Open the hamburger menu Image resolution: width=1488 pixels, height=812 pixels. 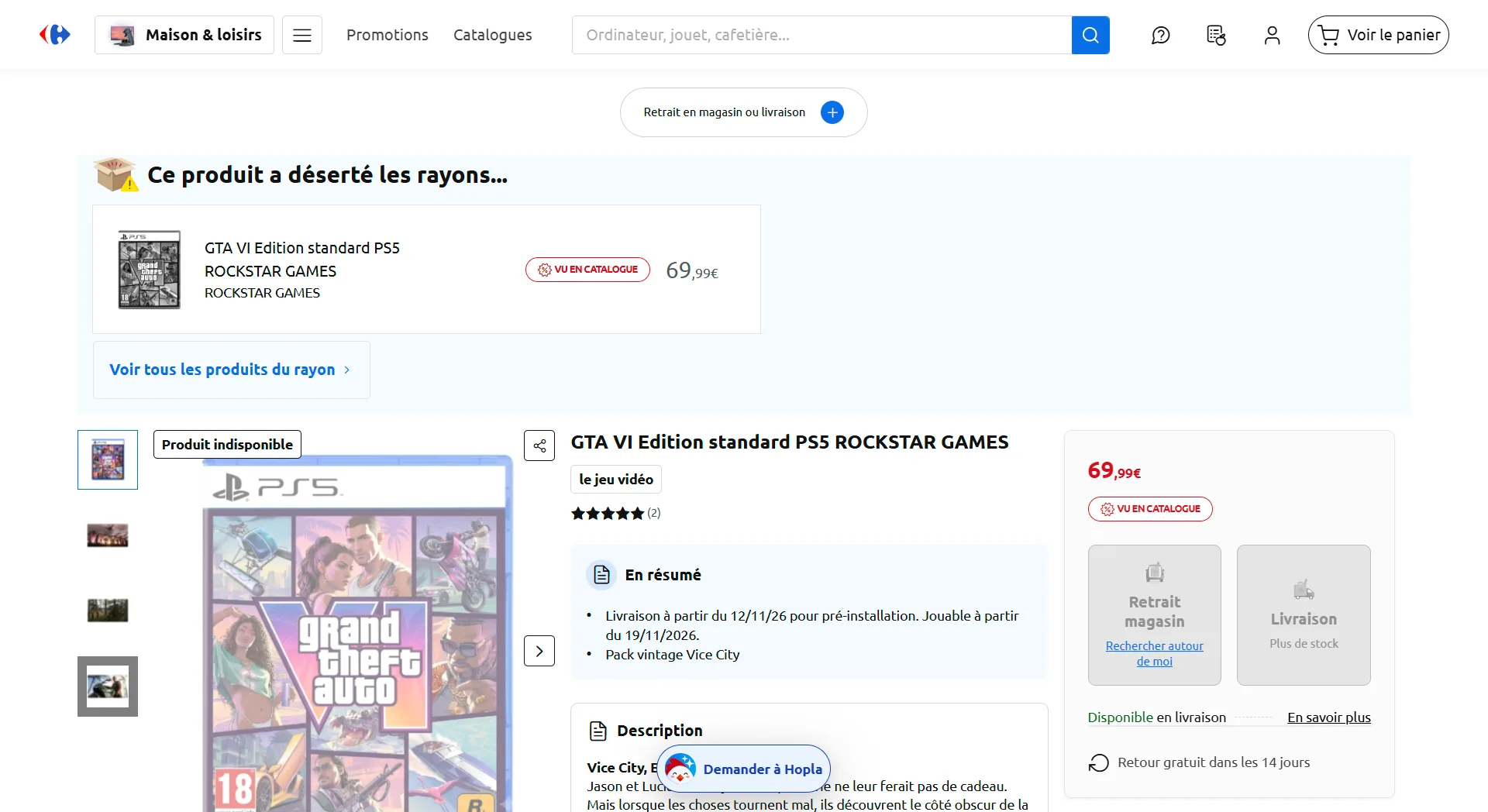click(302, 35)
